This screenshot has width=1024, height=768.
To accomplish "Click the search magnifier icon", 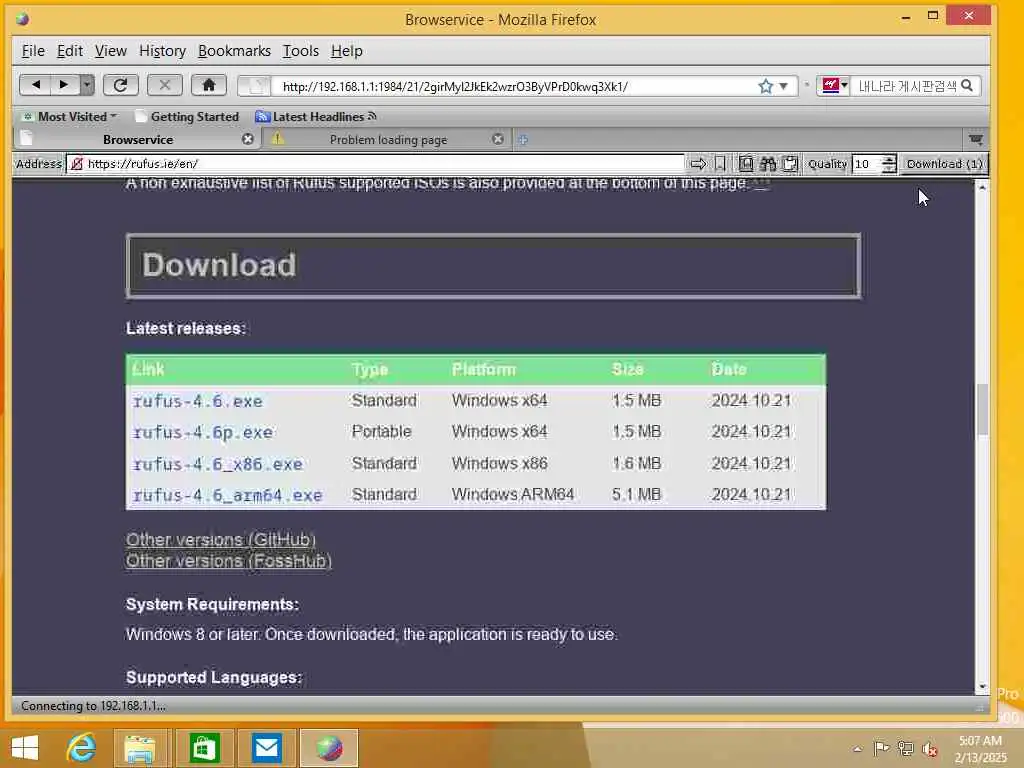I will point(967,86).
